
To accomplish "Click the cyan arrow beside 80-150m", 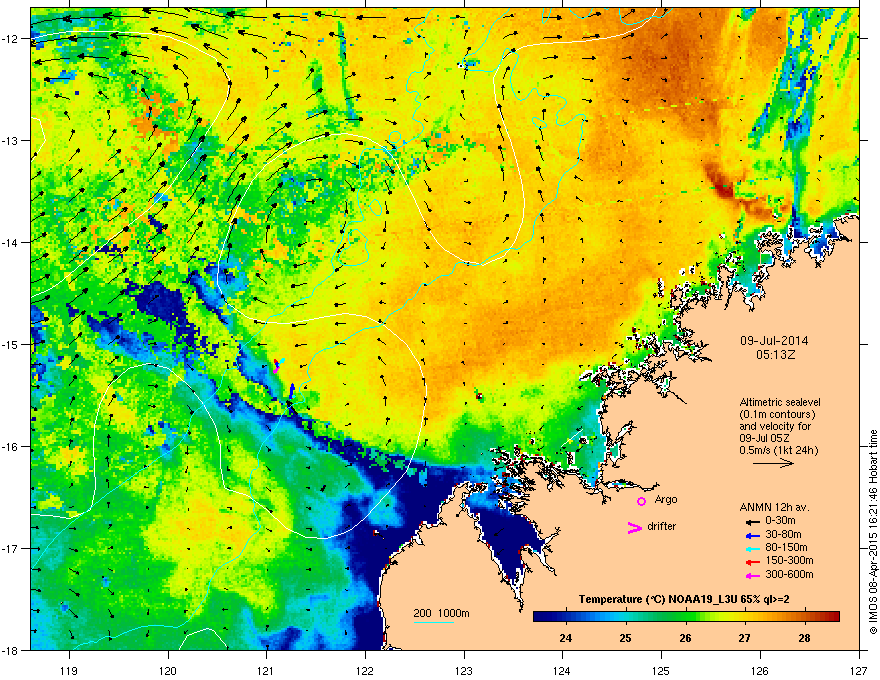I will pos(752,549).
